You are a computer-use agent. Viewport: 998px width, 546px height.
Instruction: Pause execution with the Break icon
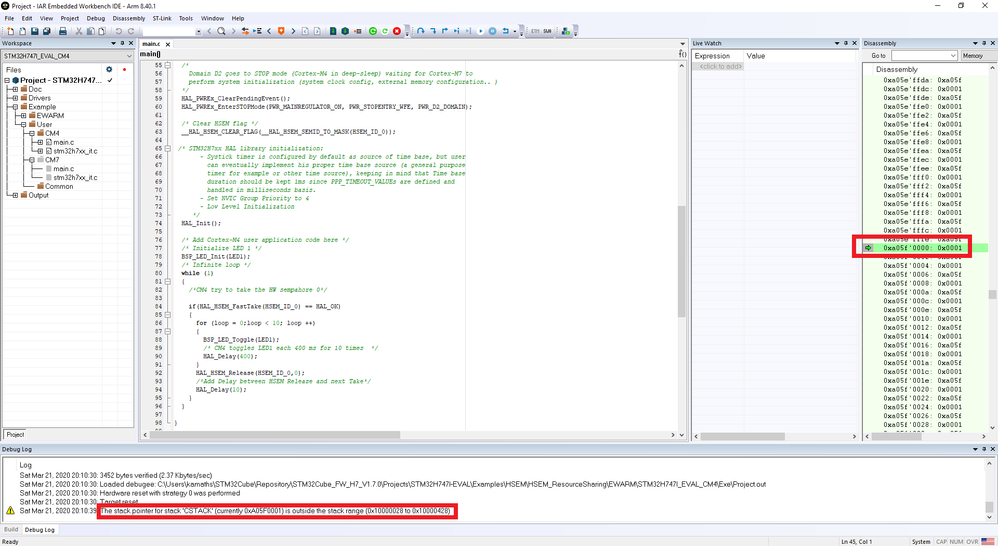[x=492, y=31]
